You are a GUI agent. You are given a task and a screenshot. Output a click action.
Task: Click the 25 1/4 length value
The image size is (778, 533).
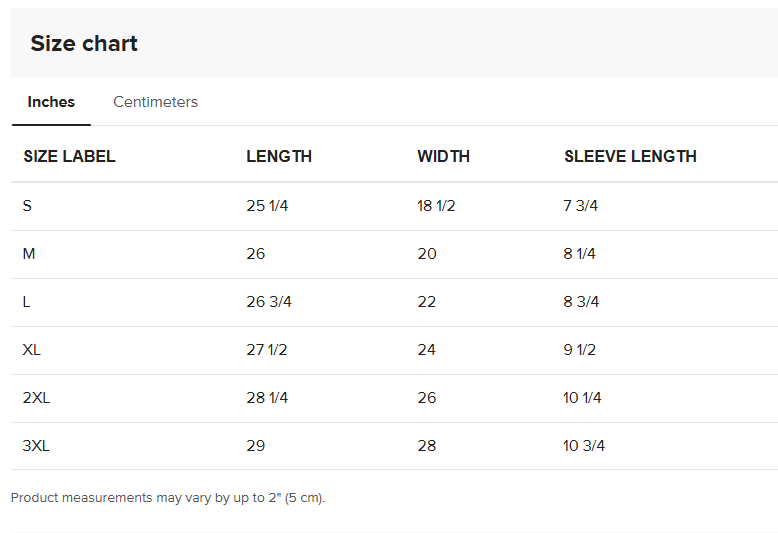(267, 206)
